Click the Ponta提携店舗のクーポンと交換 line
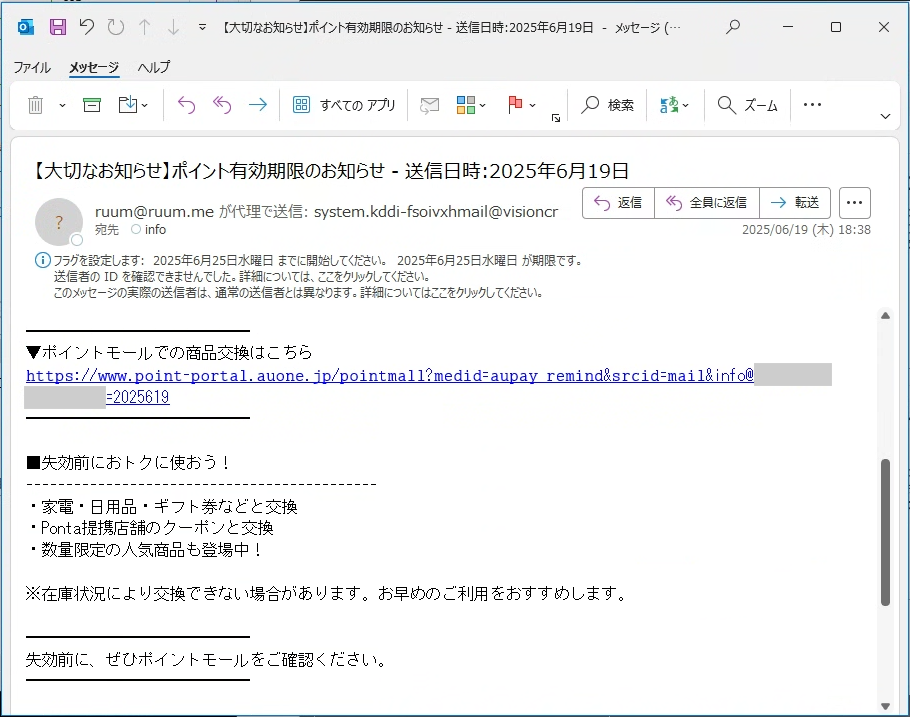910x717 pixels. point(151,528)
